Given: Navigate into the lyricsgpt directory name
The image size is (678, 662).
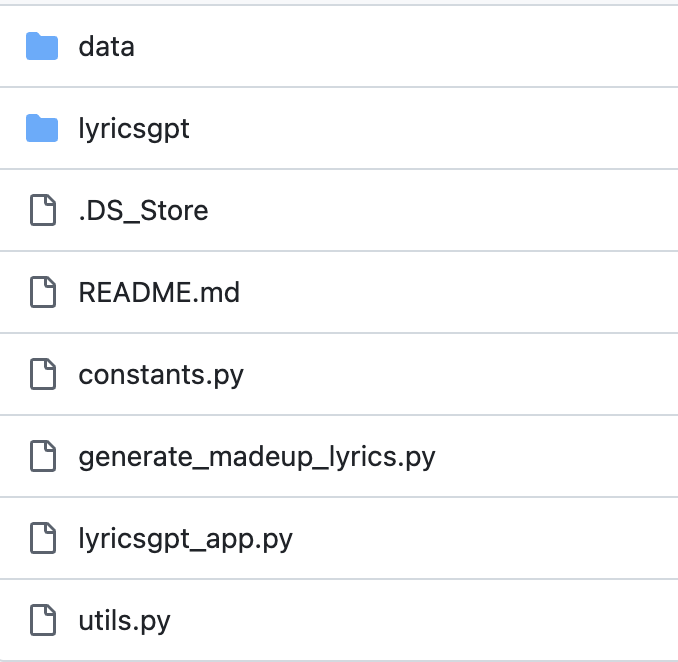Looking at the screenshot, I should (134, 128).
